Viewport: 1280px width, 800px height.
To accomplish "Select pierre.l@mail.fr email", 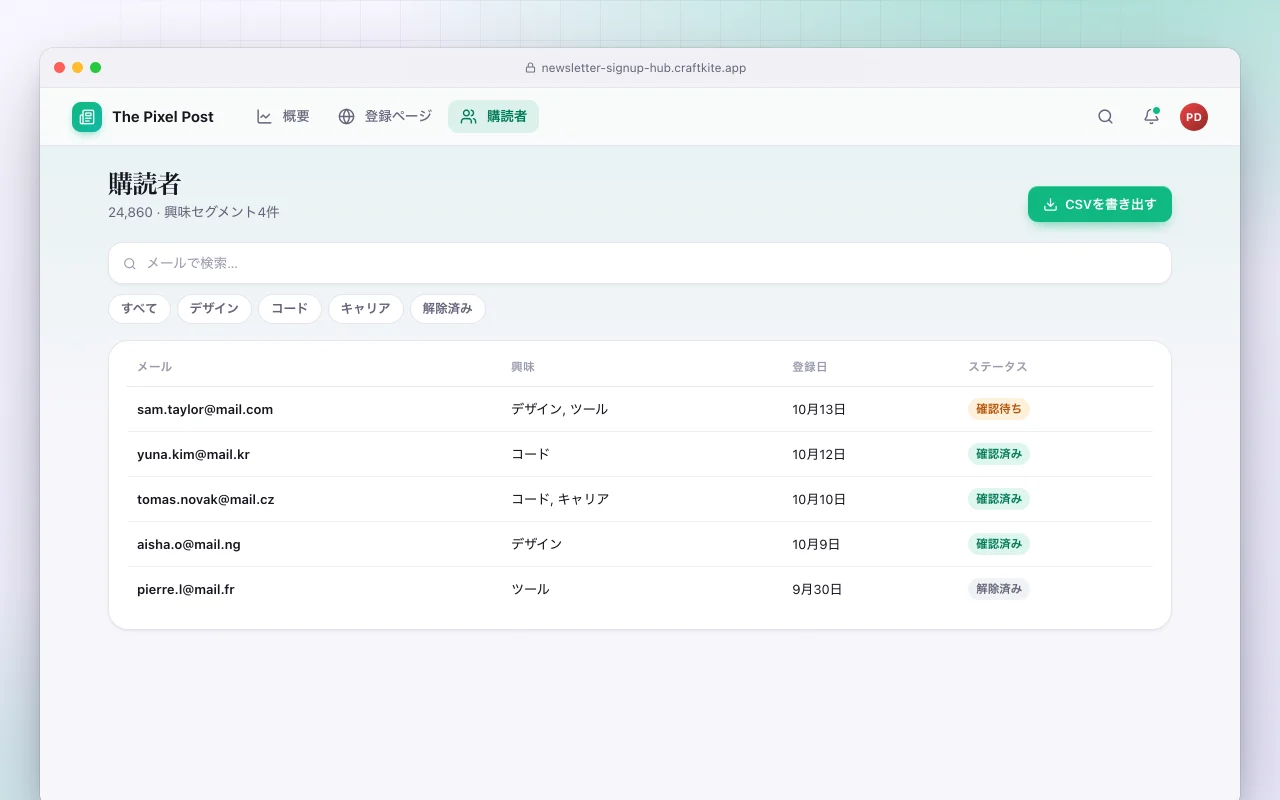I will [x=186, y=589].
